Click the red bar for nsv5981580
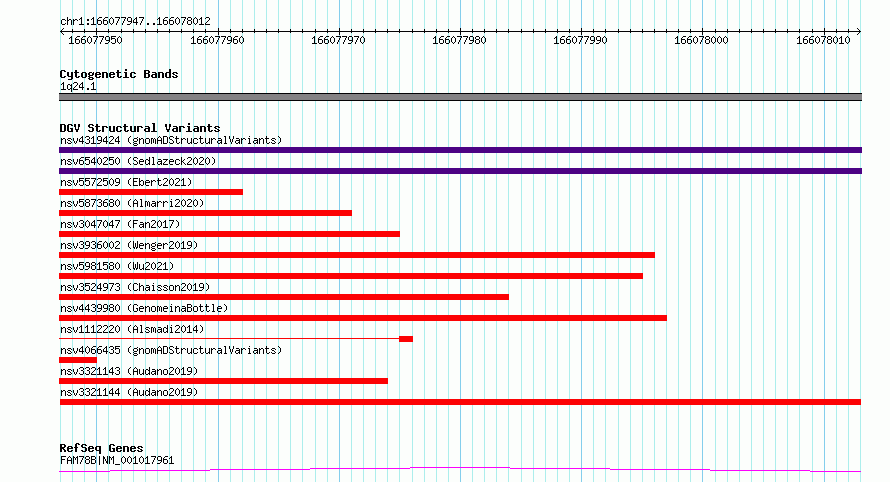 [351, 276]
